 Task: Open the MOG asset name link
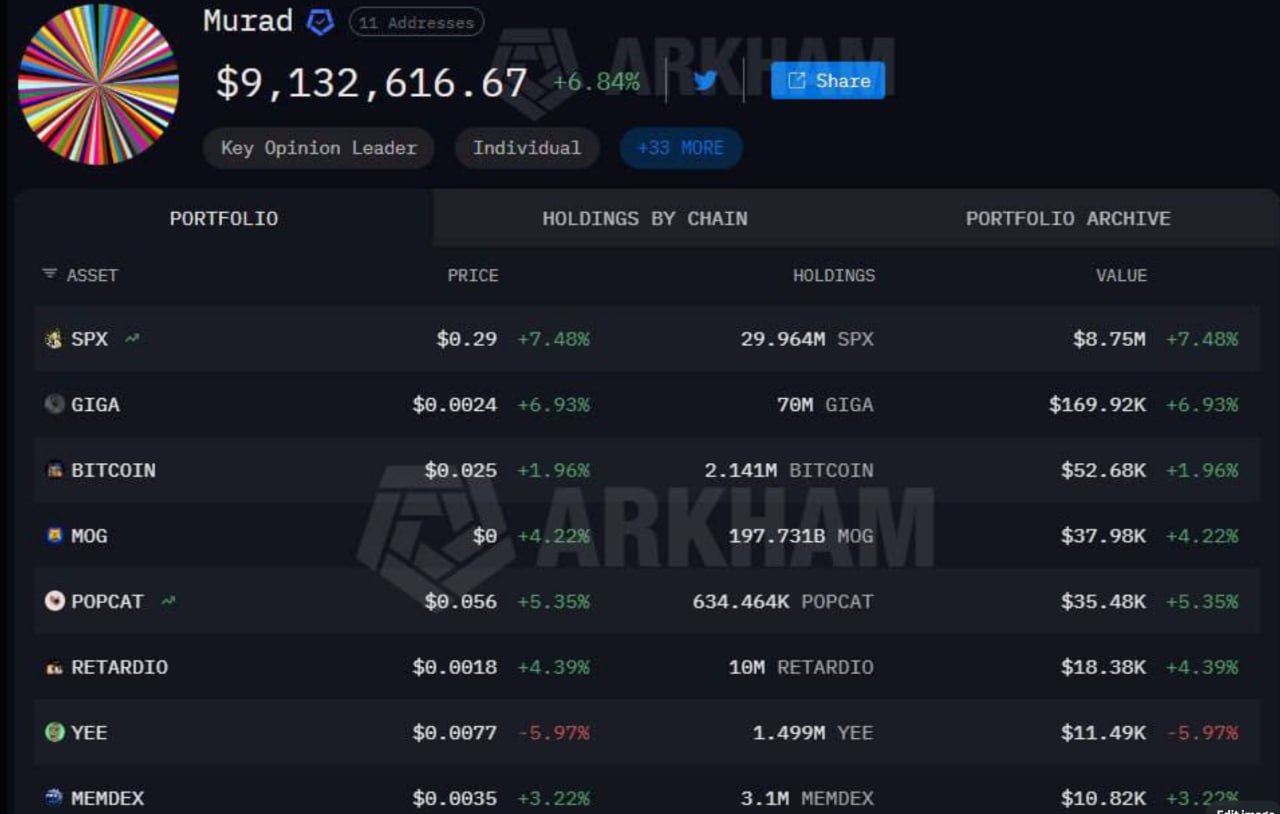(x=89, y=536)
